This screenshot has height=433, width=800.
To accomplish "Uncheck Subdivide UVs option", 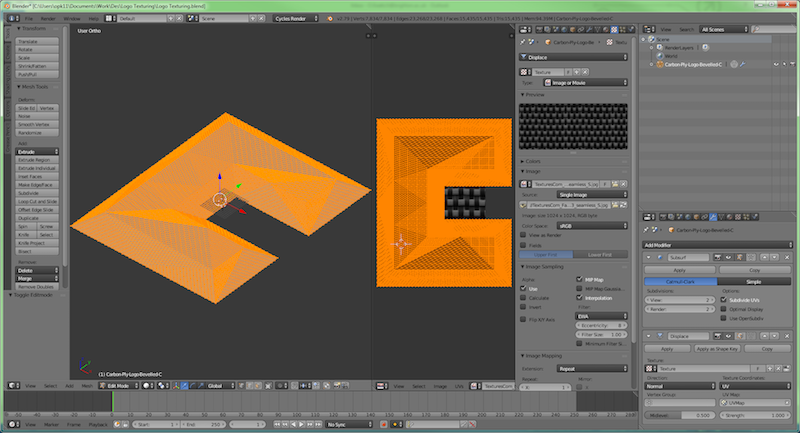I will coord(723,300).
